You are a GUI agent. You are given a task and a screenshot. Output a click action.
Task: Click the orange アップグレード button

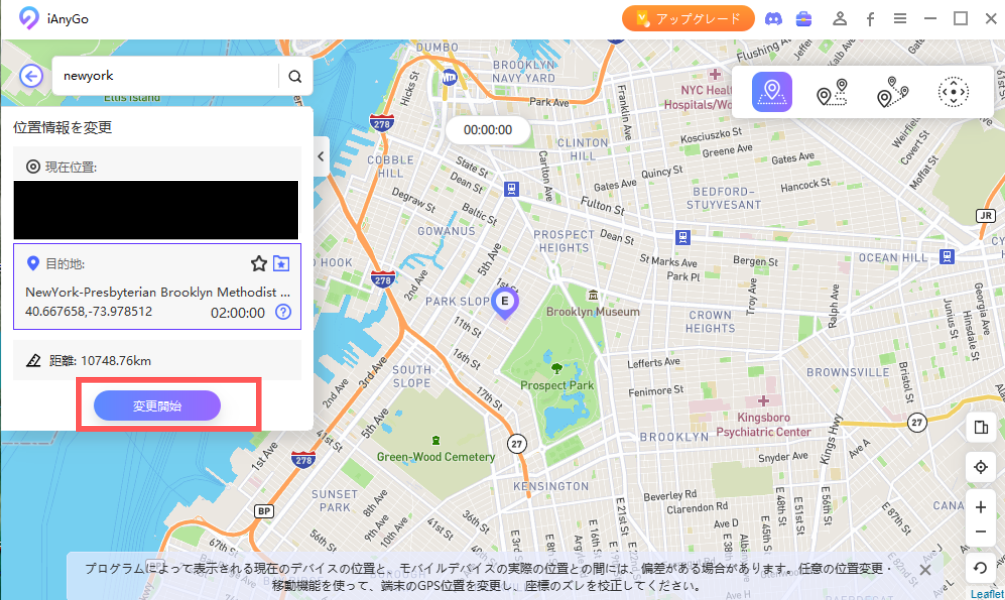(687, 19)
